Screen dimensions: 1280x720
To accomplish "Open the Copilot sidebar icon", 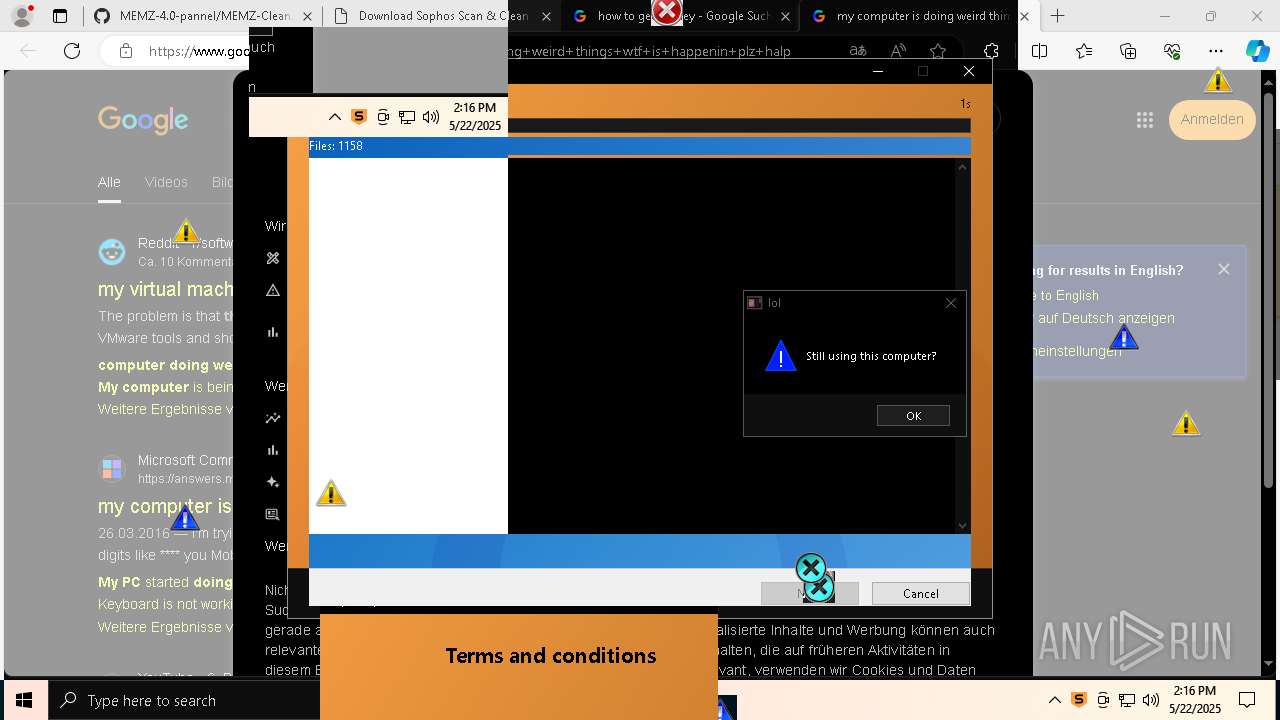I will click(x=1257, y=51).
